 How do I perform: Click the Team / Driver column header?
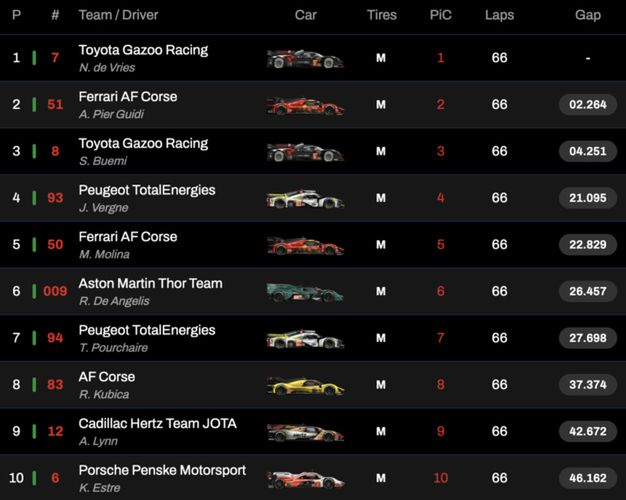coord(118,15)
